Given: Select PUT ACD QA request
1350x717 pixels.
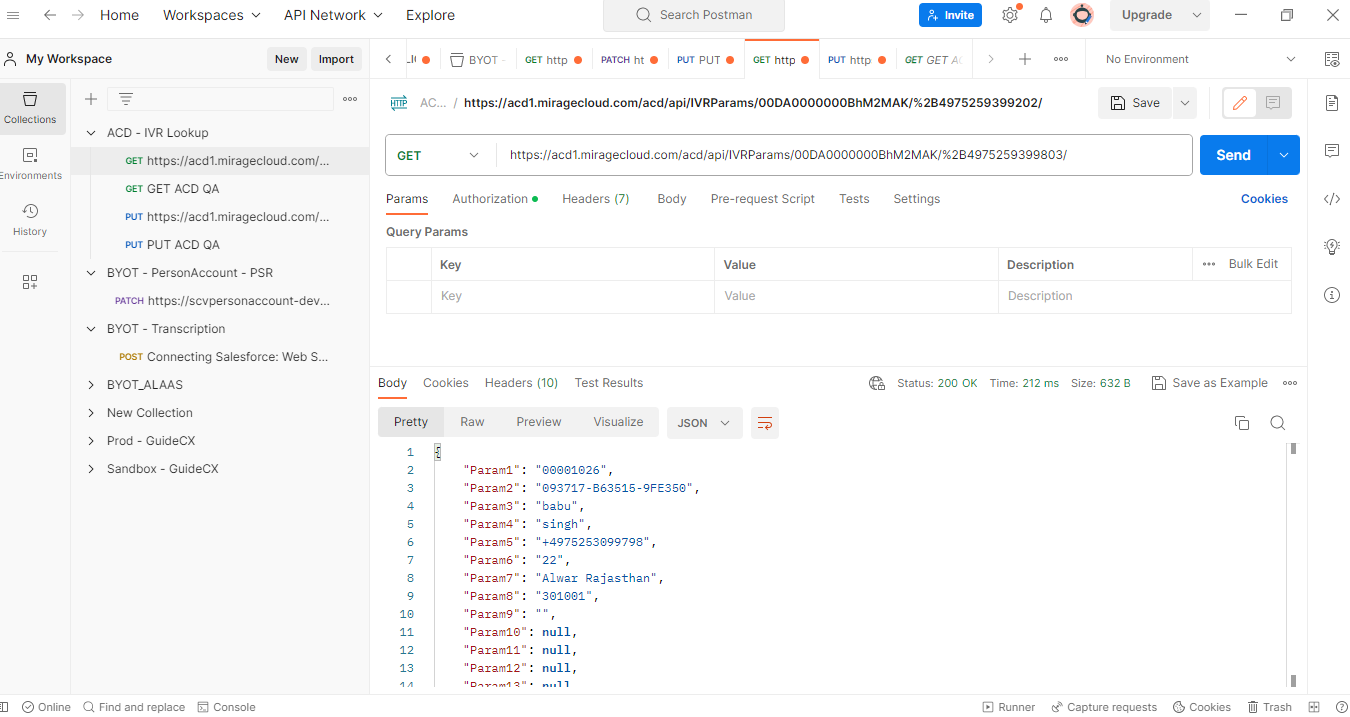Looking at the screenshot, I should click(183, 245).
